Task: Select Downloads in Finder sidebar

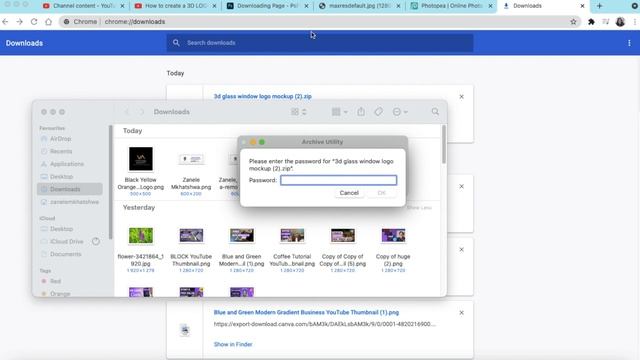Action: pos(69,189)
